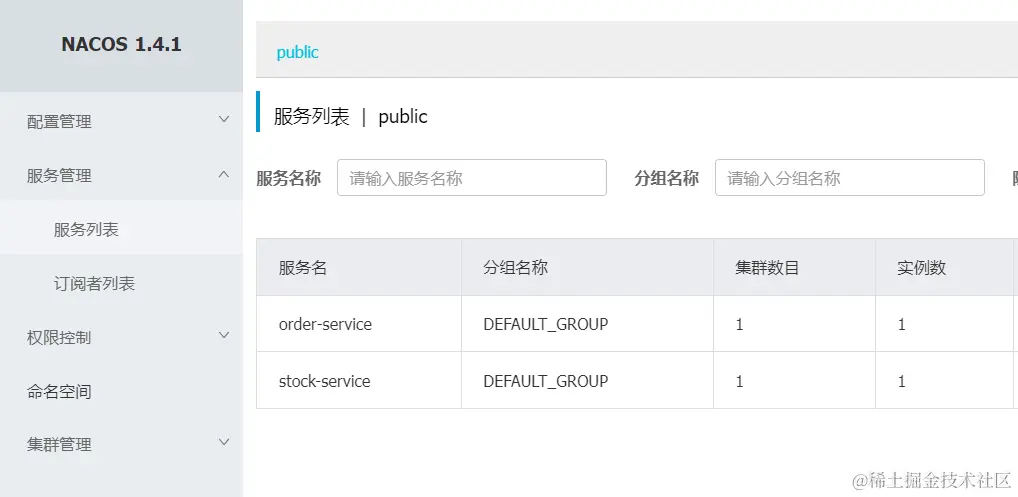
Task: Click the NACOS 1.4.1 logo title
Action: (x=121, y=45)
